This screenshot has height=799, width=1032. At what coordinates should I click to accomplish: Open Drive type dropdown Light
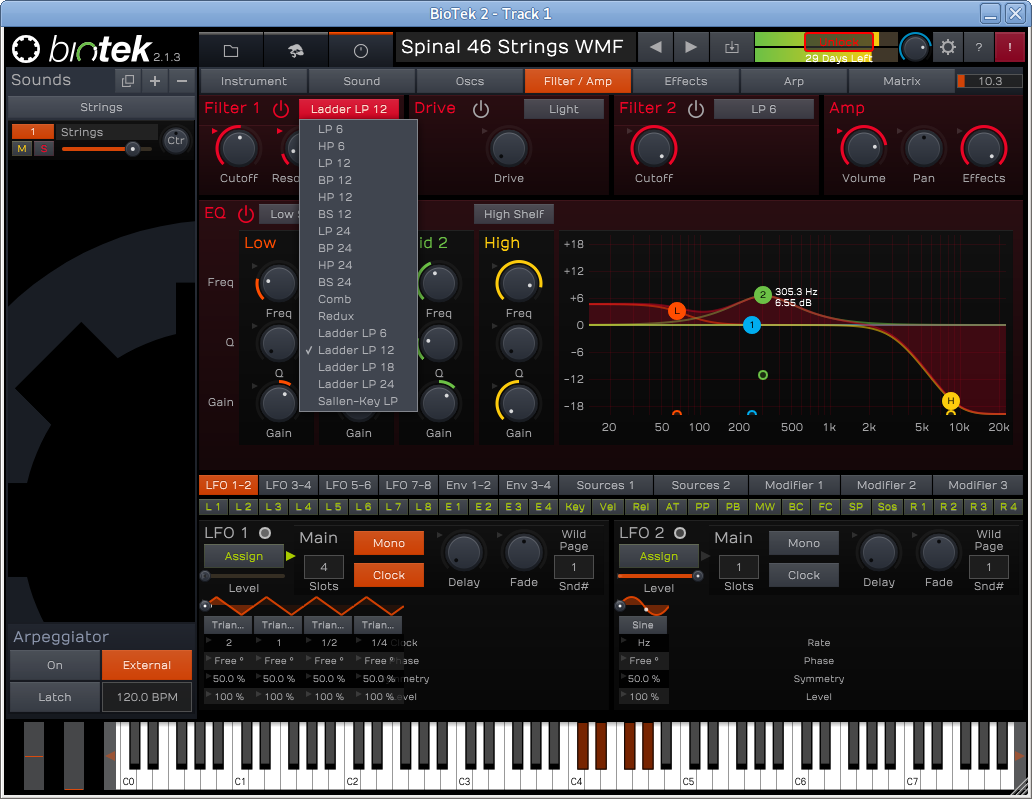click(x=563, y=109)
